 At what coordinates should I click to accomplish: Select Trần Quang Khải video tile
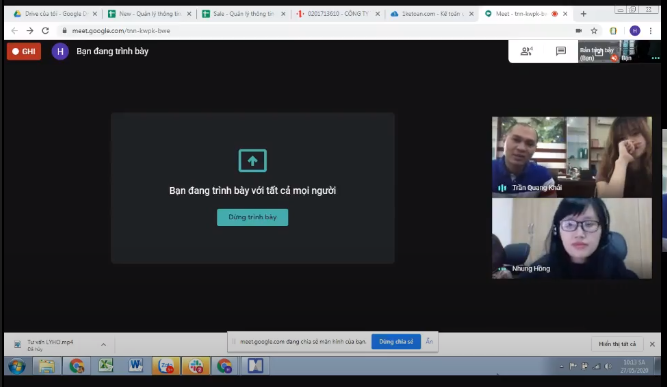pyautogui.click(x=572, y=157)
